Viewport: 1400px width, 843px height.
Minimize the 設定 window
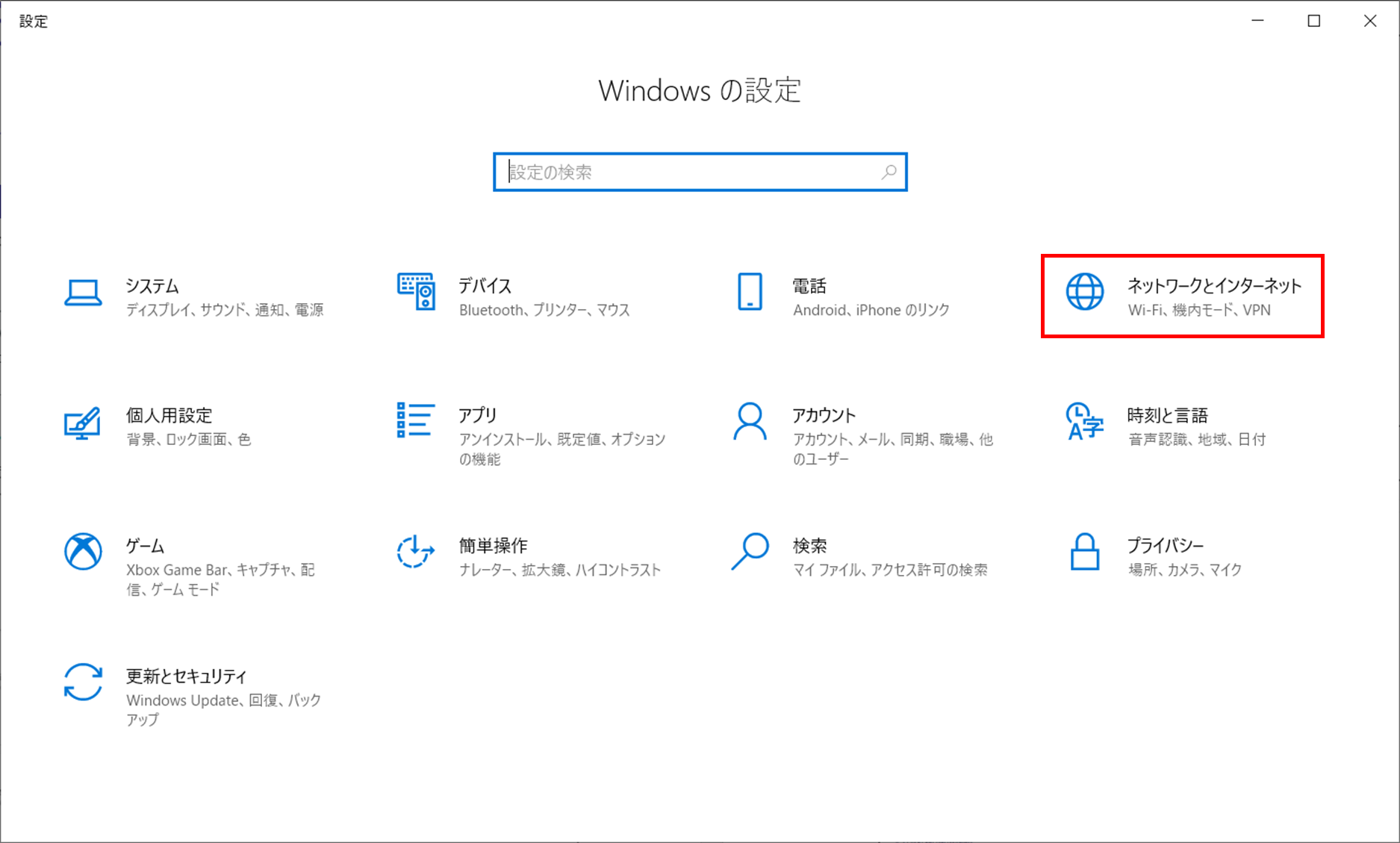(x=1258, y=21)
